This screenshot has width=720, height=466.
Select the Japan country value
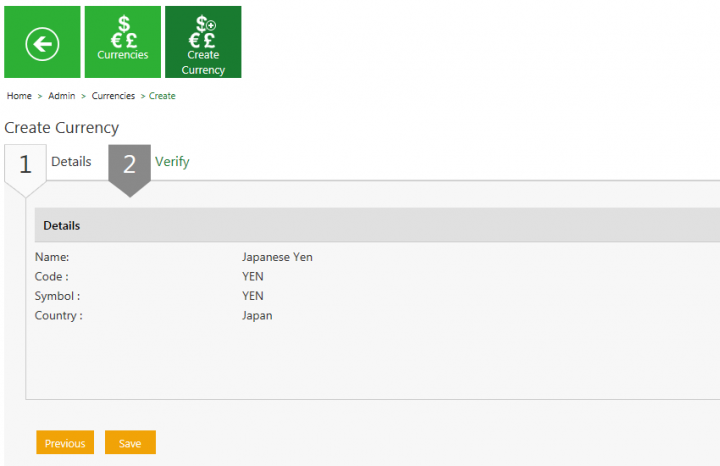(257, 316)
